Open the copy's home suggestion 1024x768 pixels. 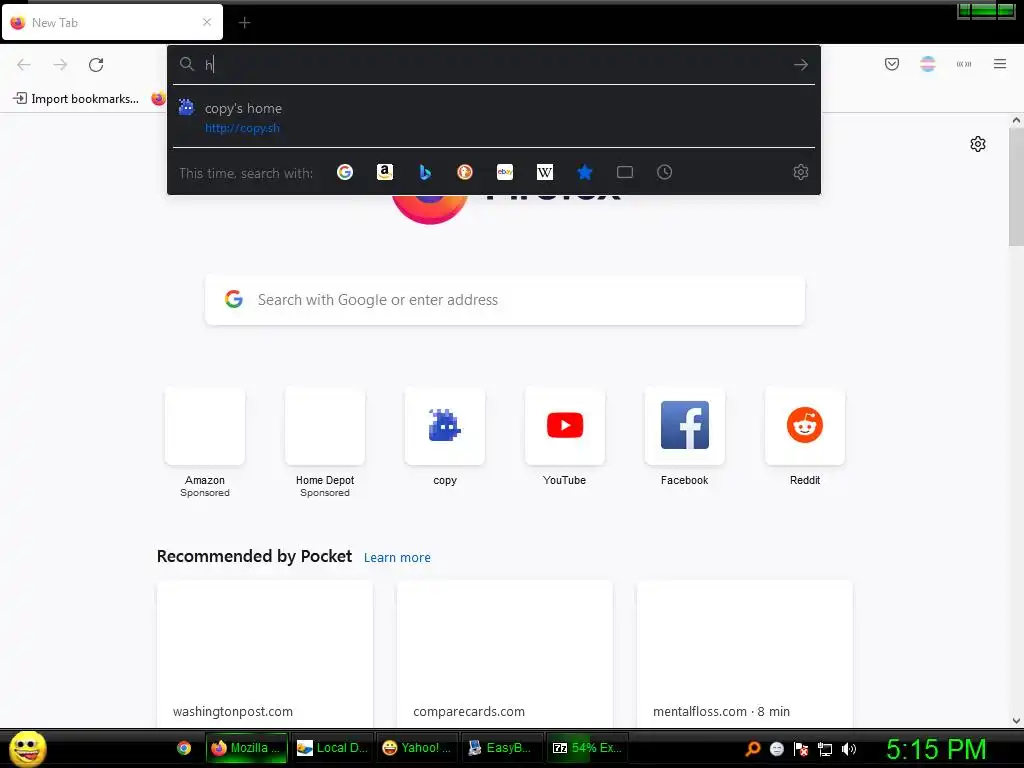pos(494,118)
